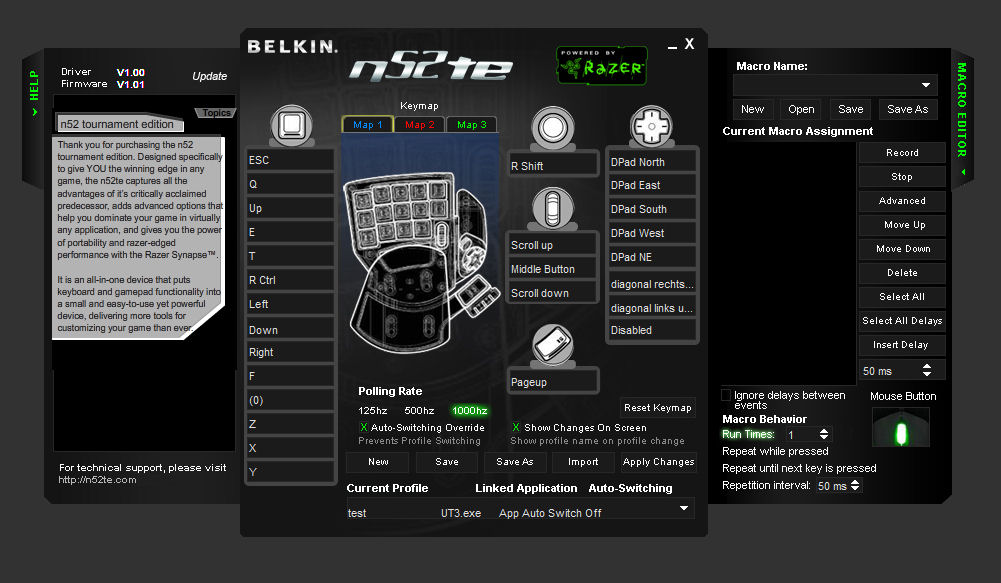Click Reset Keymap button
Screen dimensions: 1001x583
pyautogui.click(x=658, y=407)
